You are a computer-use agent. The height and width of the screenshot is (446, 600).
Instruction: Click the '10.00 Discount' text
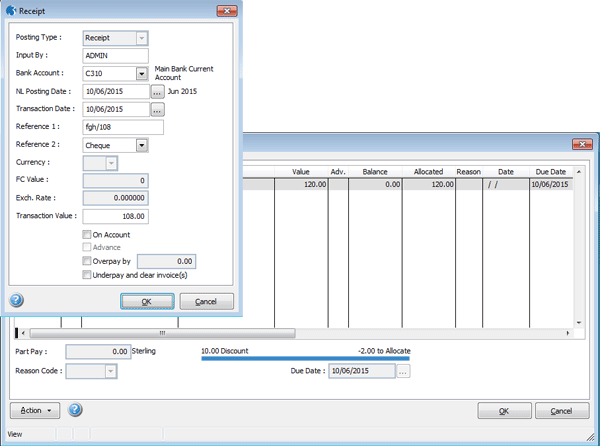pyautogui.click(x=225, y=351)
